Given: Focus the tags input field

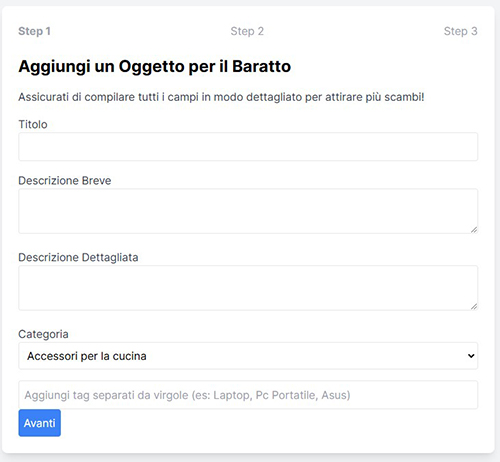Looking at the screenshot, I should tap(248, 395).
